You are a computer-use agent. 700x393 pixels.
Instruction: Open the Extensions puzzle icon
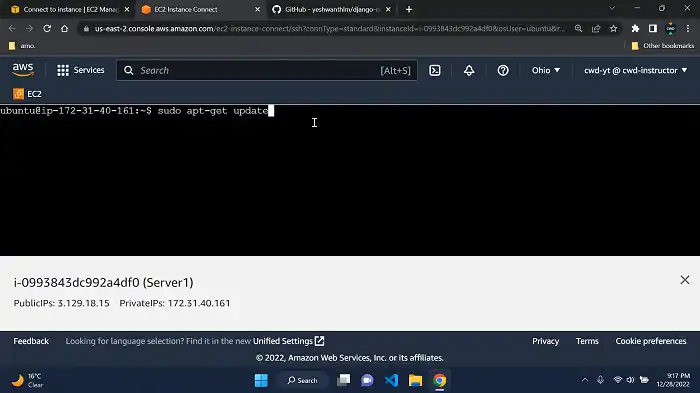click(635, 29)
